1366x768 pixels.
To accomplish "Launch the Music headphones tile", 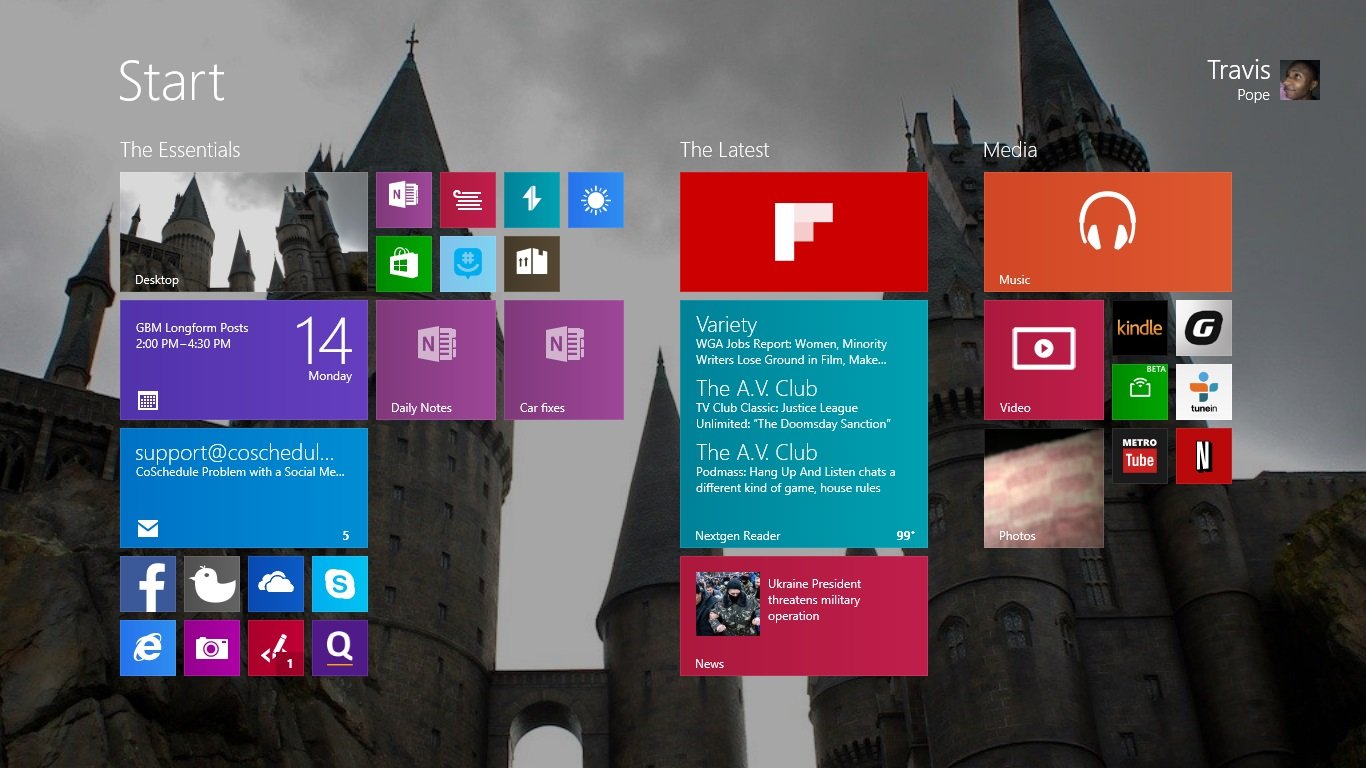I will coord(1108,232).
